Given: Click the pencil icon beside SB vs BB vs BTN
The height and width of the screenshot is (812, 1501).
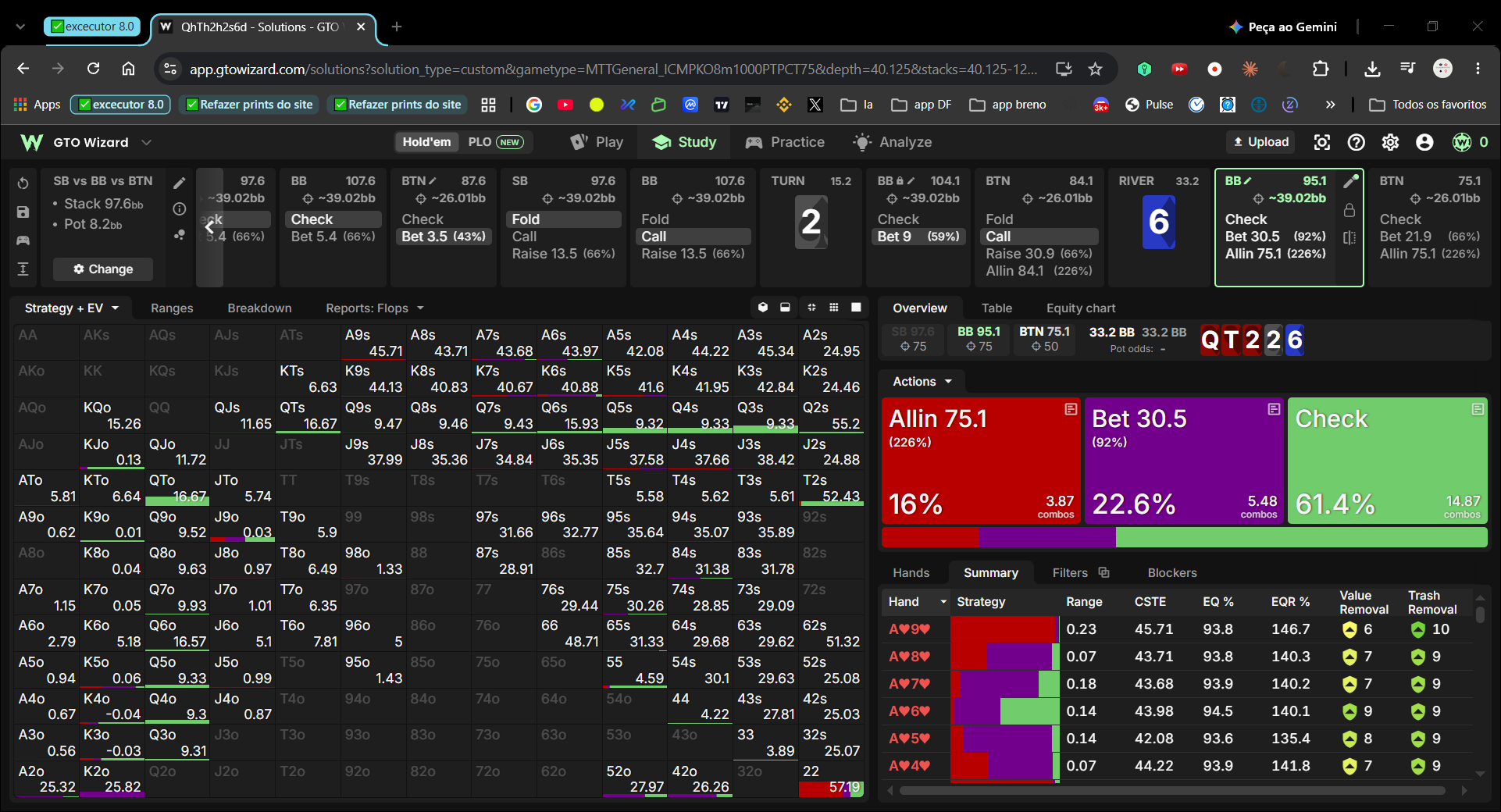Looking at the screenshot, I should (179, 183).
